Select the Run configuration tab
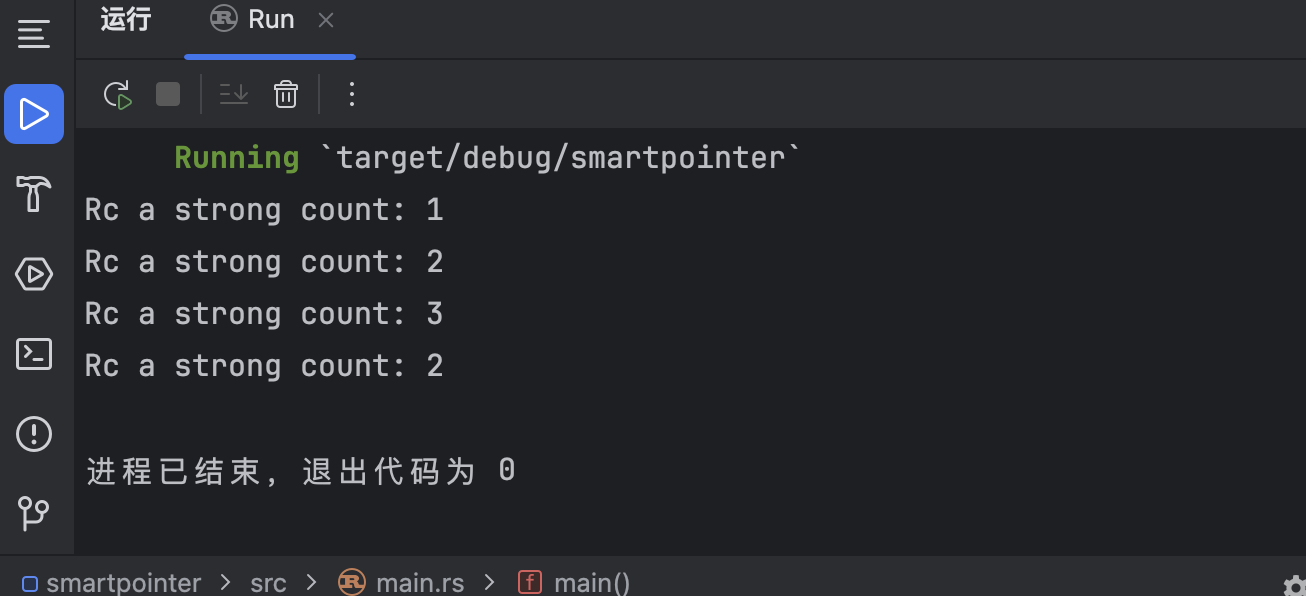 click(254, 20)
